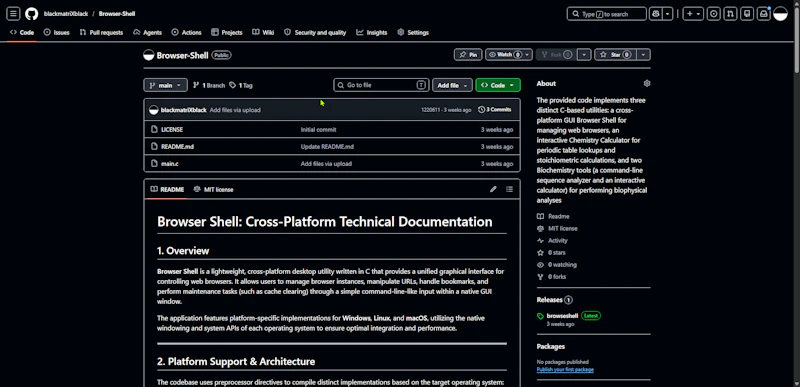Open the Agents tab
The image size is (800, 387).
click(147, 33)
